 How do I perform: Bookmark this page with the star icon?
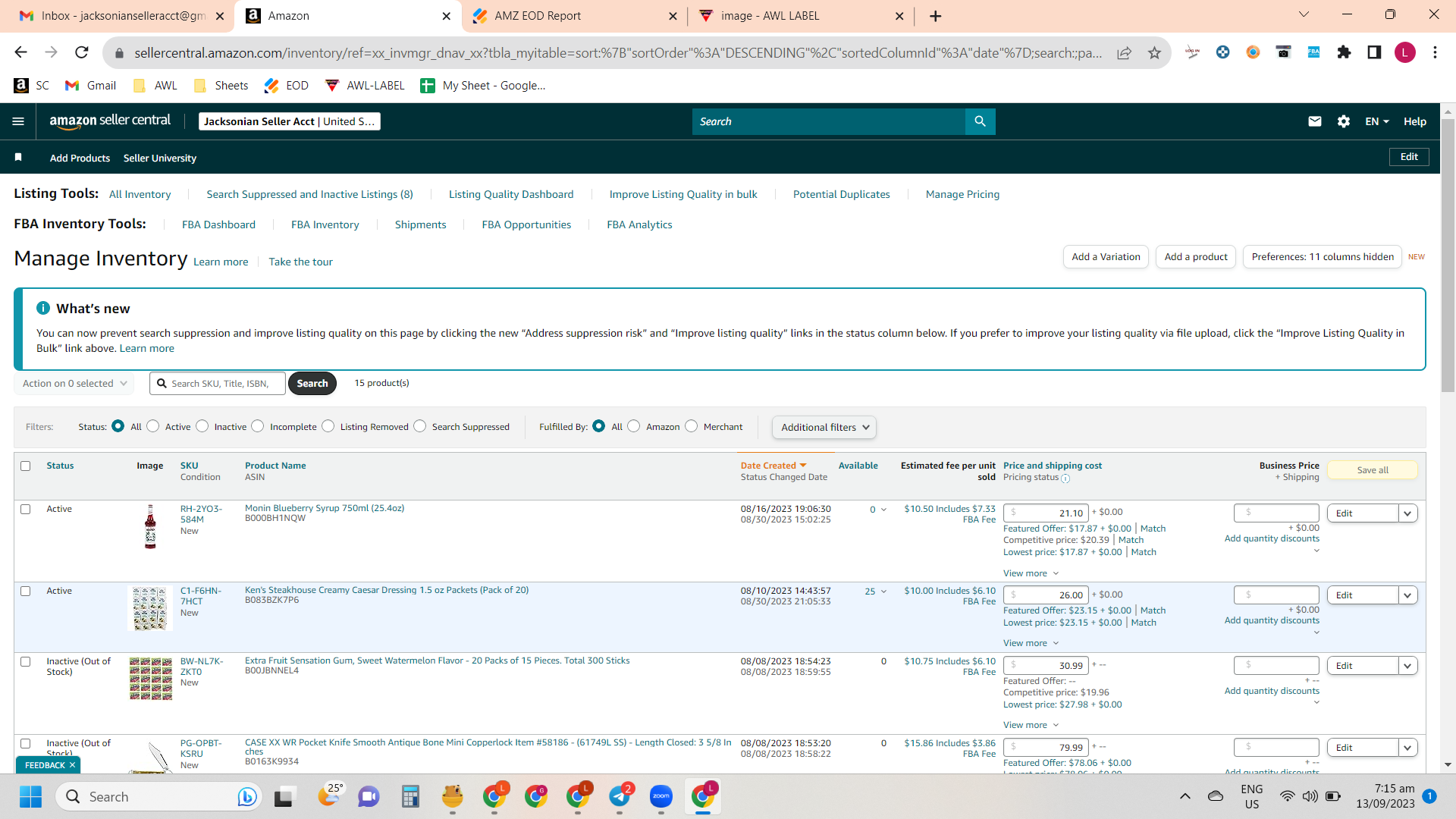click(x=1154, y=52)
